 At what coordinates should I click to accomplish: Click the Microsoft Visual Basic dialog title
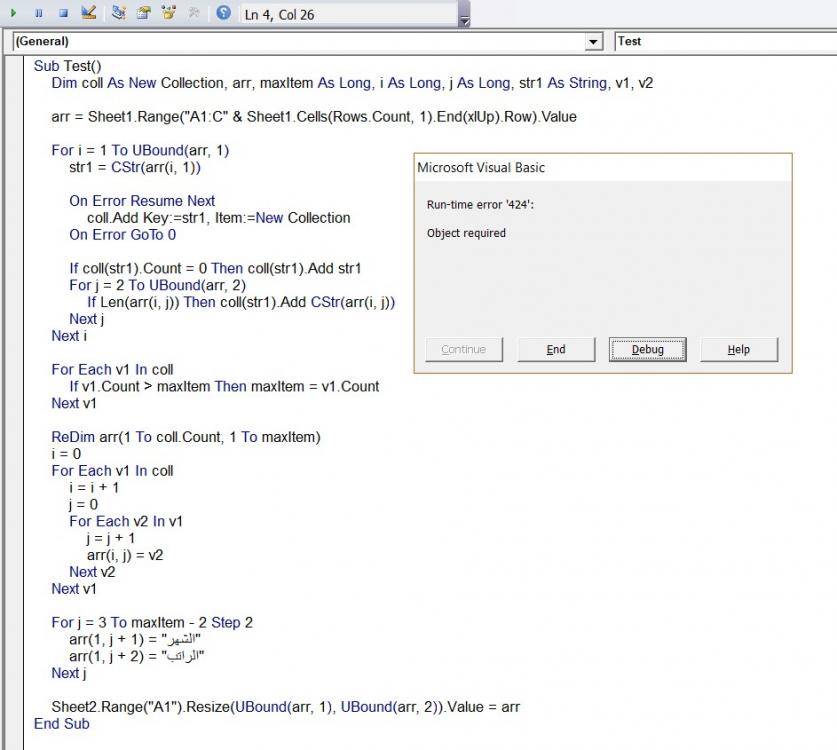coord(481,168)
